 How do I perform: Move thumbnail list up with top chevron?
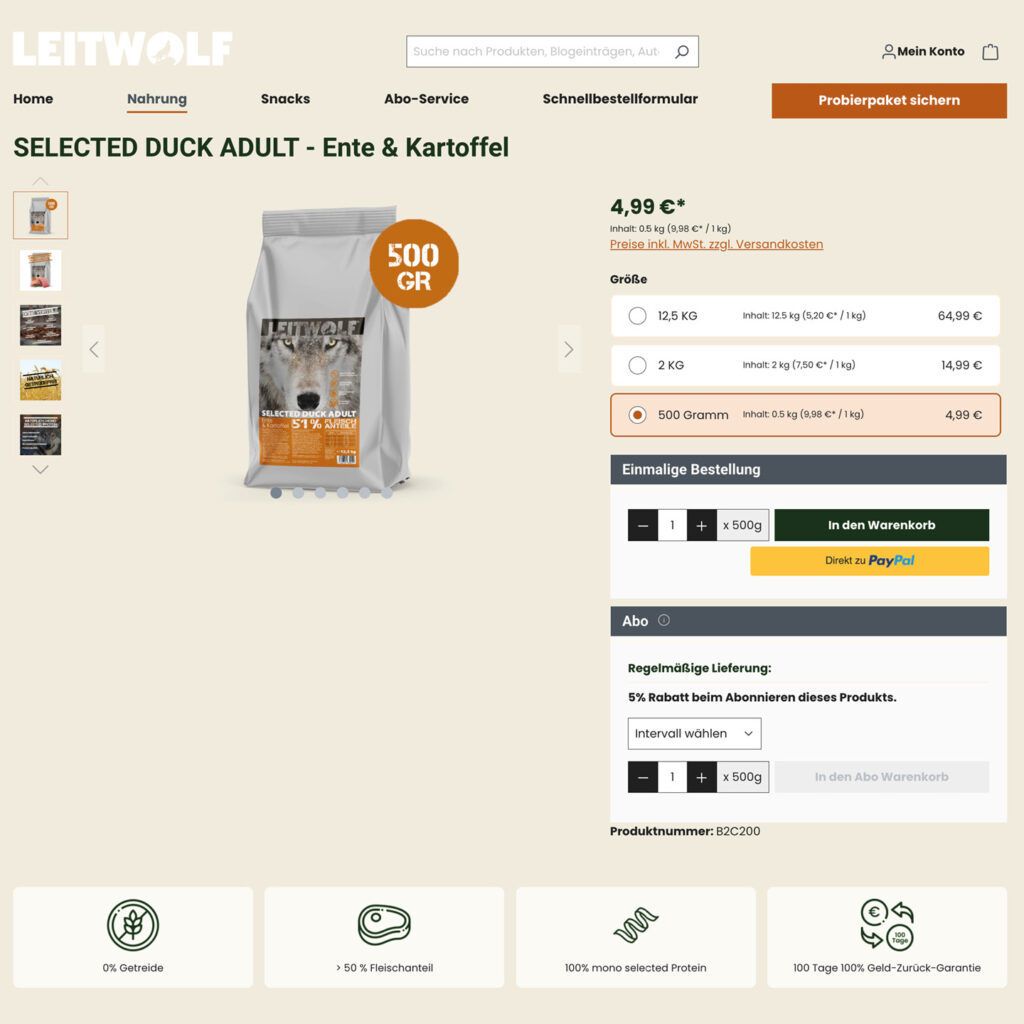click(40, 181)
